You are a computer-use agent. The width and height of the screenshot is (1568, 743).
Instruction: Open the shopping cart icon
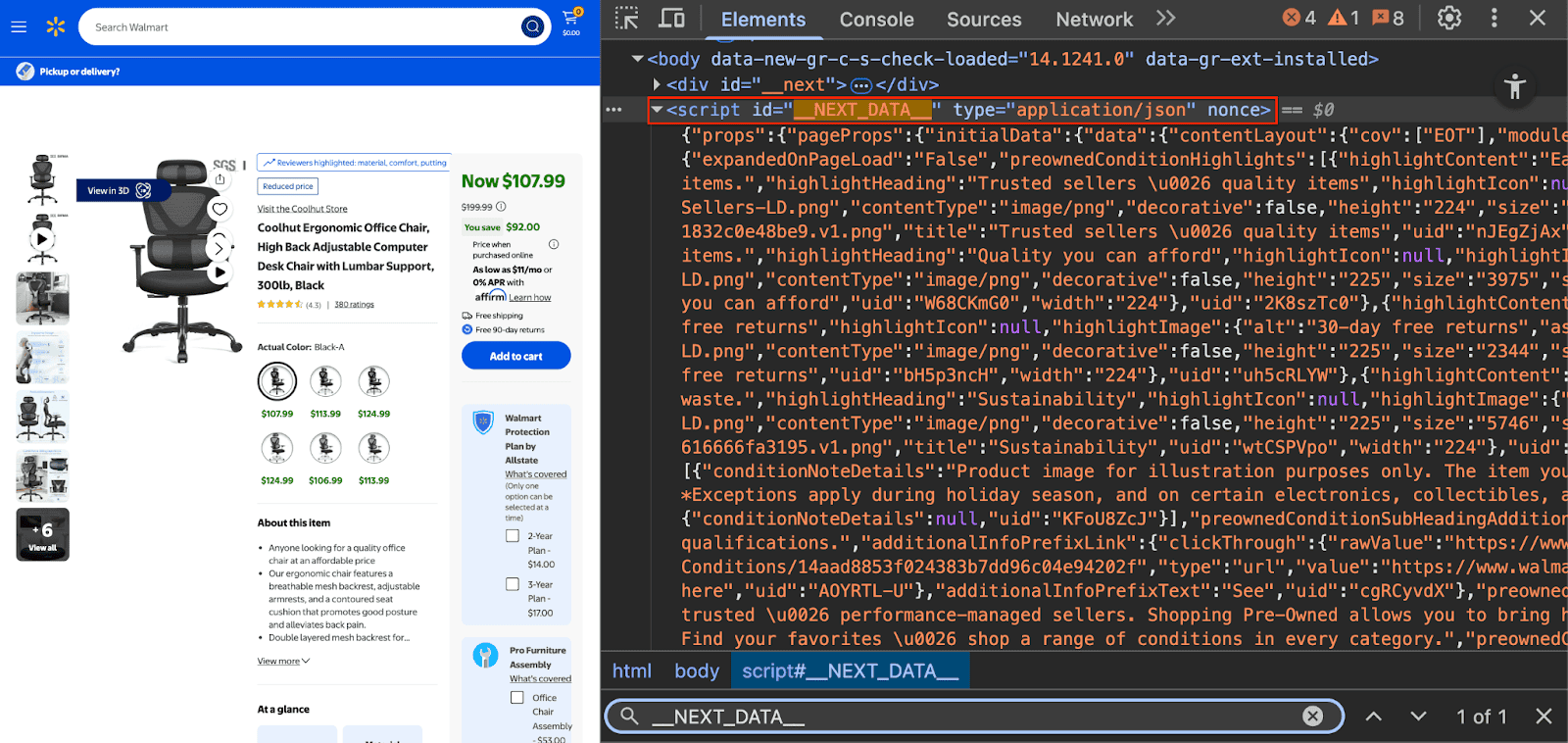coord(570,22)
